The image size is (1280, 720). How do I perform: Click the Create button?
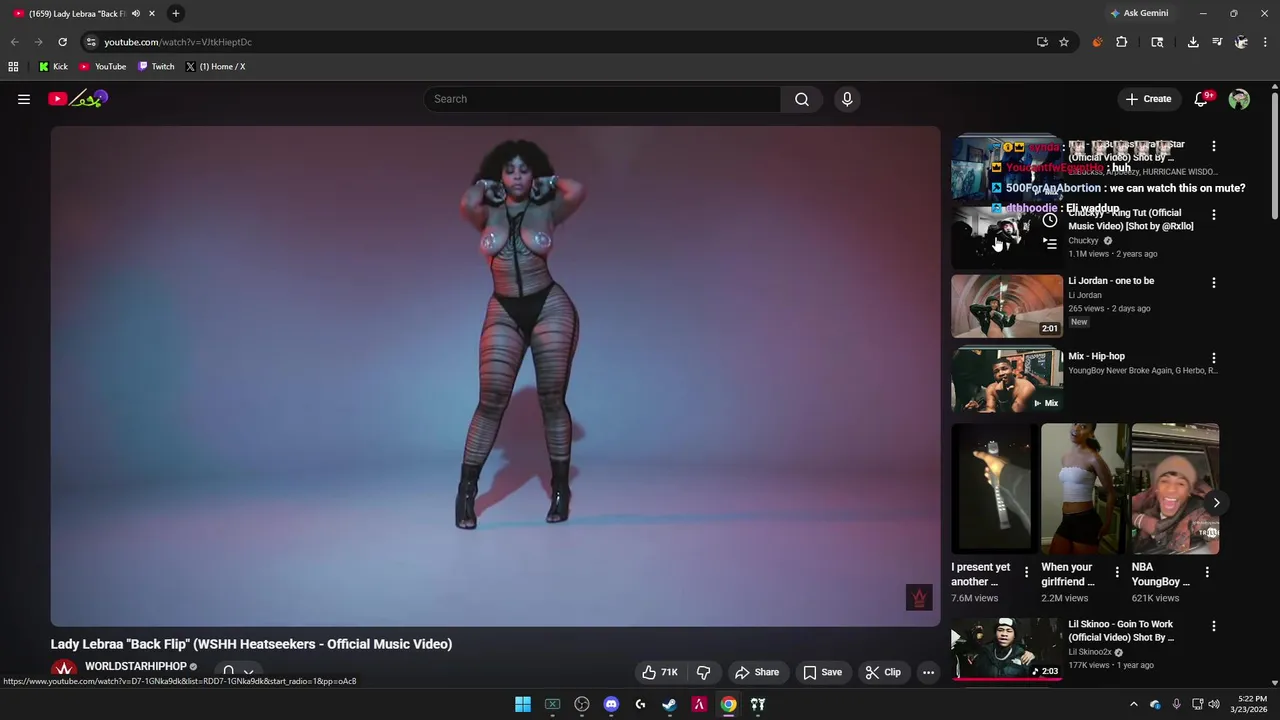tap(1148, 99)
